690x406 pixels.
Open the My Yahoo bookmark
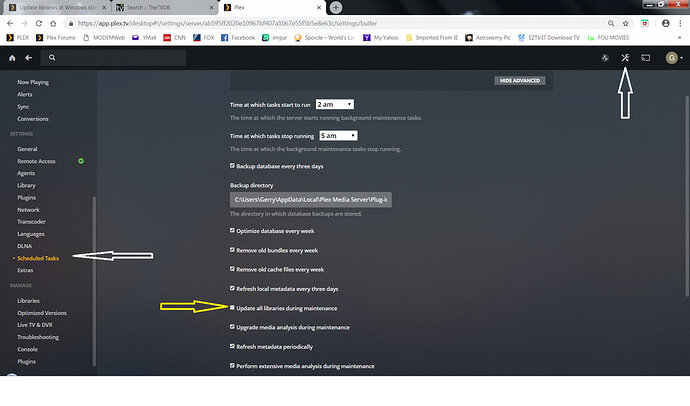click(x=381, y=38)
